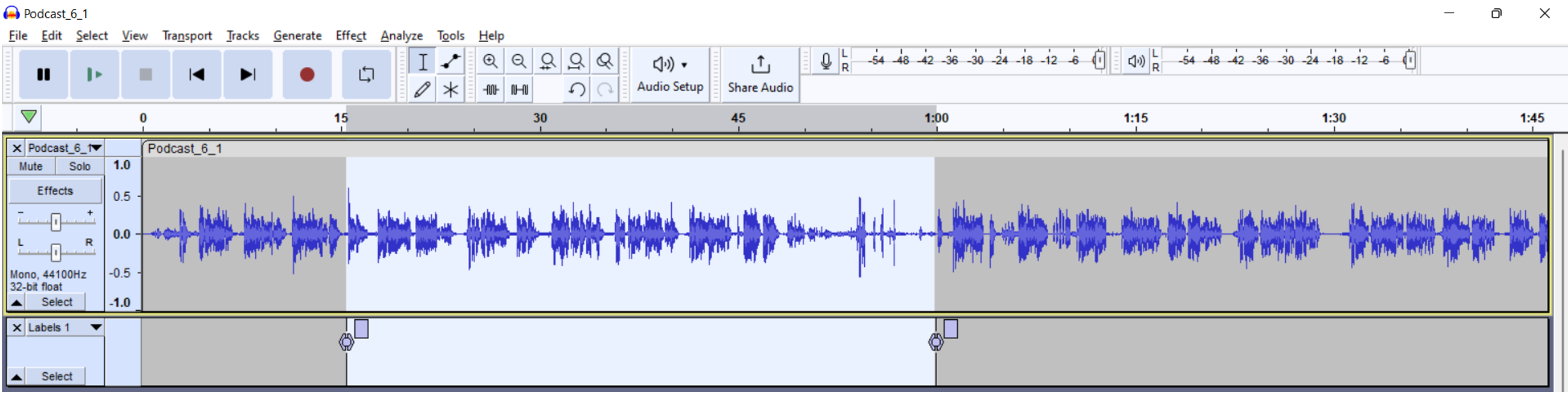Mute the Podcast_6_1 track
The width and height of the screenshot is (1568, 394).
[x=31, y=166]
